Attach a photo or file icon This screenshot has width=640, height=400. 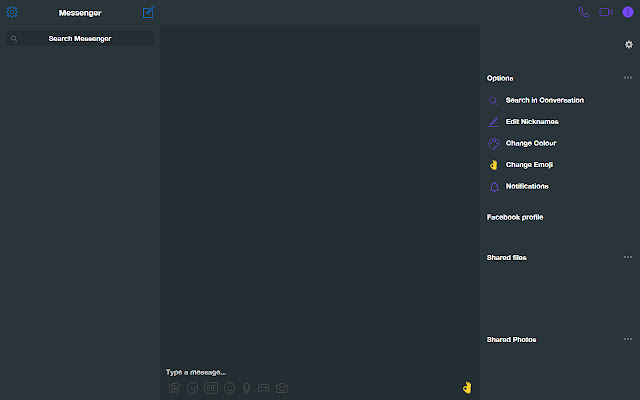click(174, 388)
